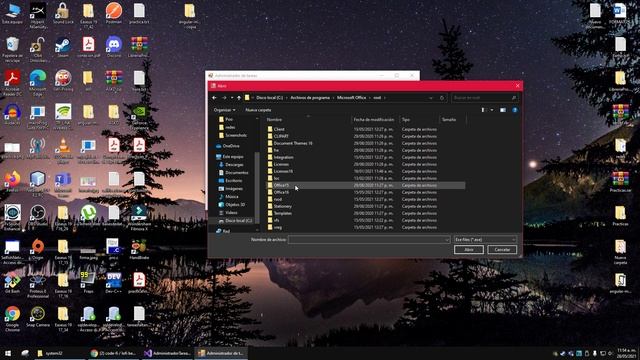Sort by Fecha de modificación column

tap(374, 120)
